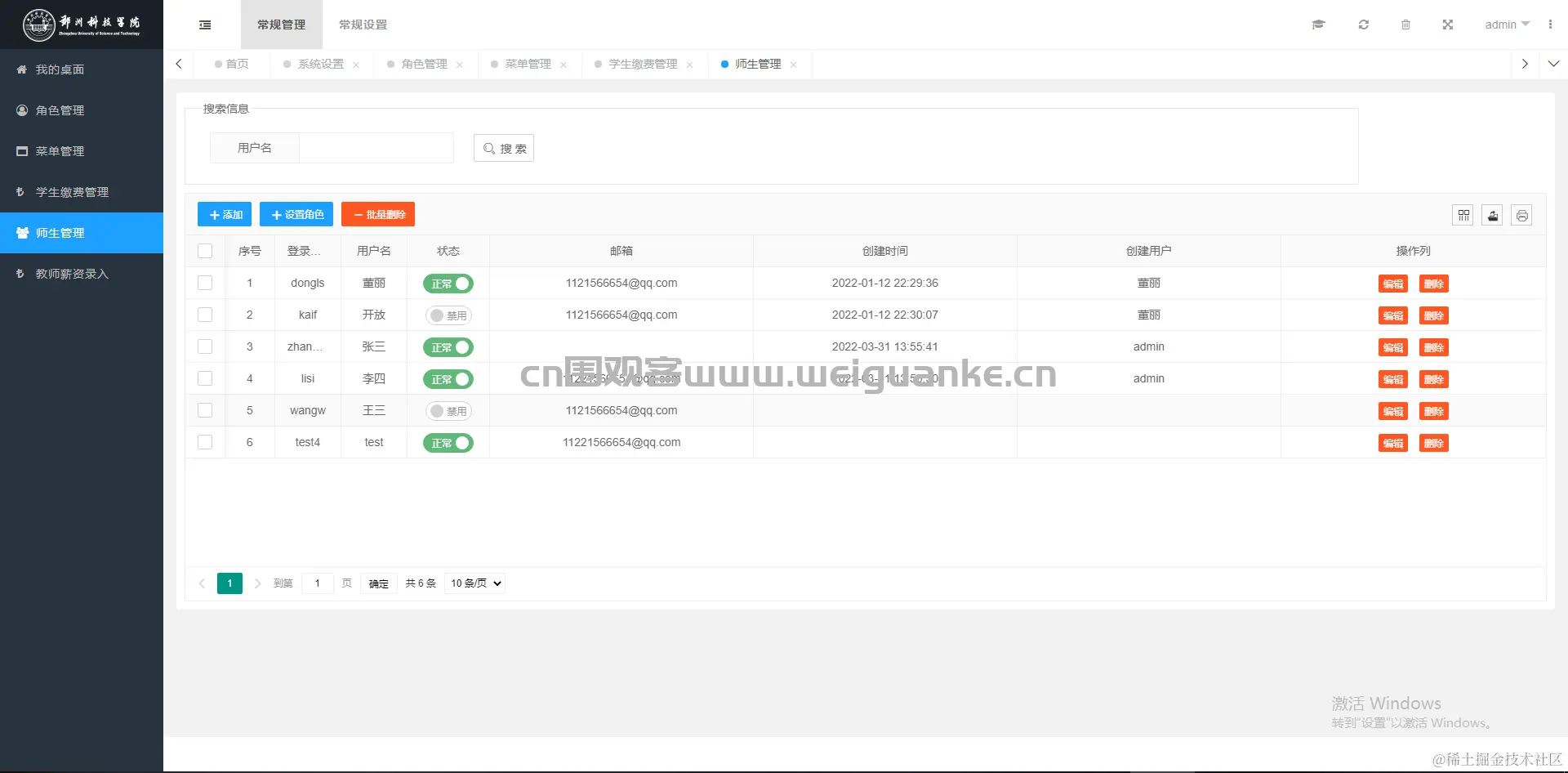The width and height of the screenshot is (1568, 773).
Task: Switch to the 常规管理 top menu
Action: [x=282, y=25]
